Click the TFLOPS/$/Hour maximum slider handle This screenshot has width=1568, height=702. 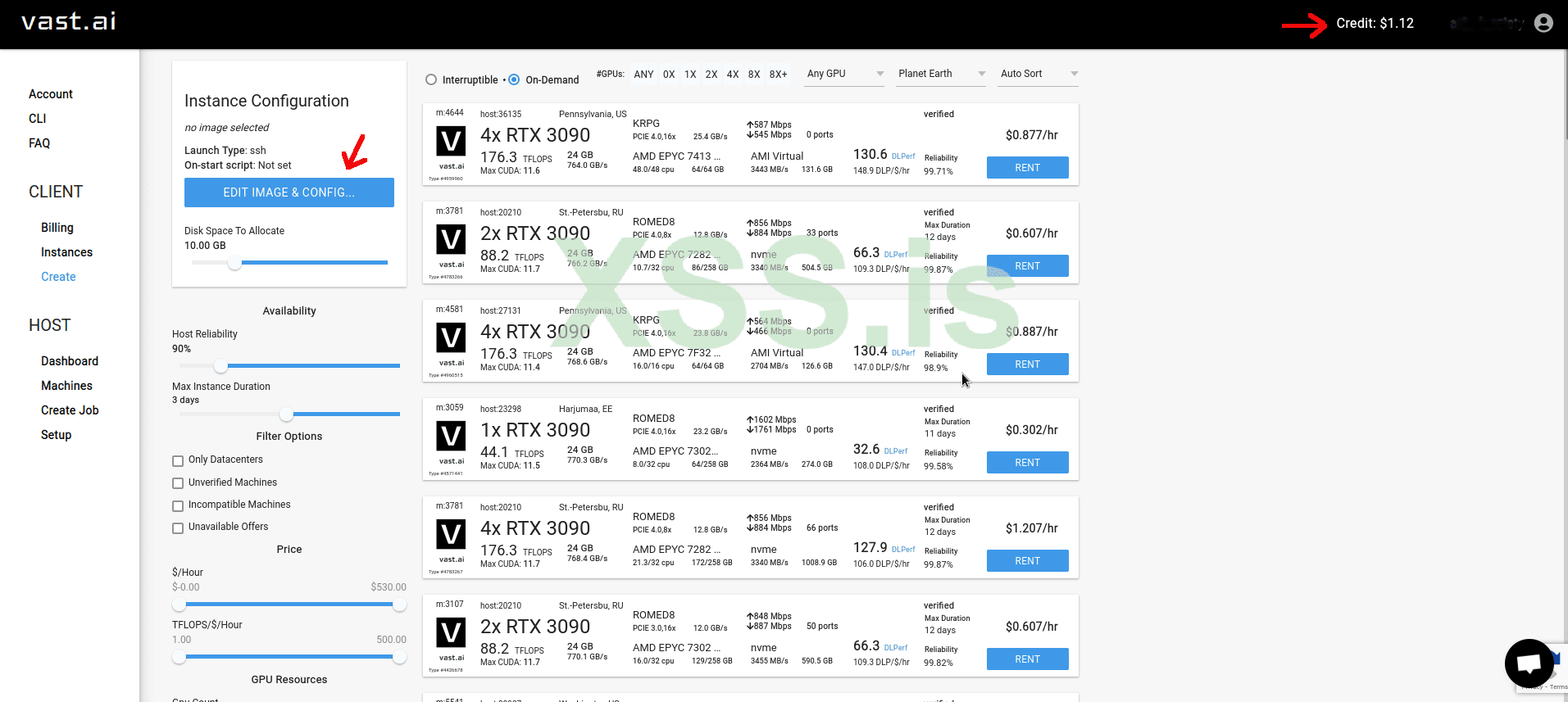point(399,657)
